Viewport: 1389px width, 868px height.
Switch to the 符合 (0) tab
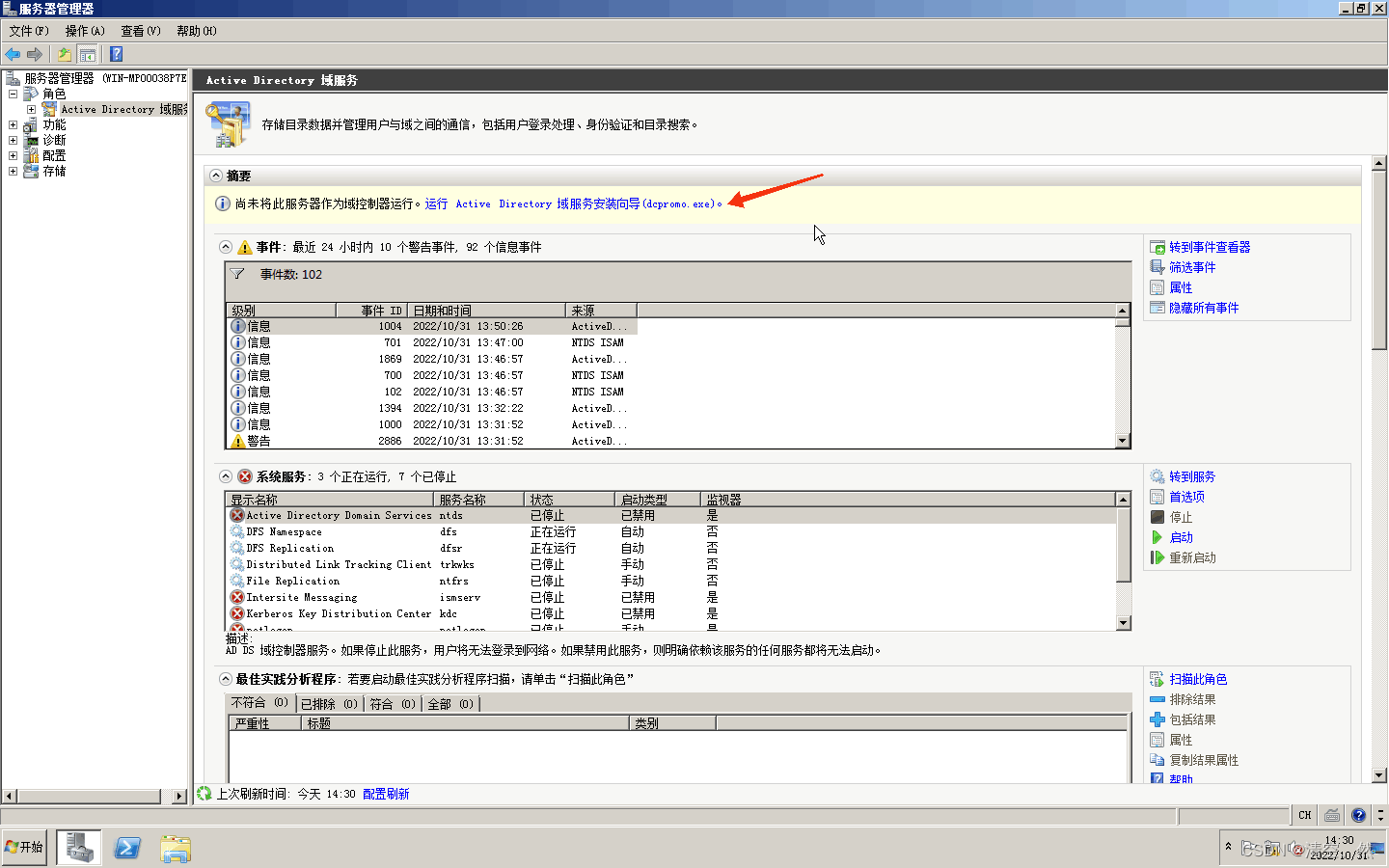393,704
